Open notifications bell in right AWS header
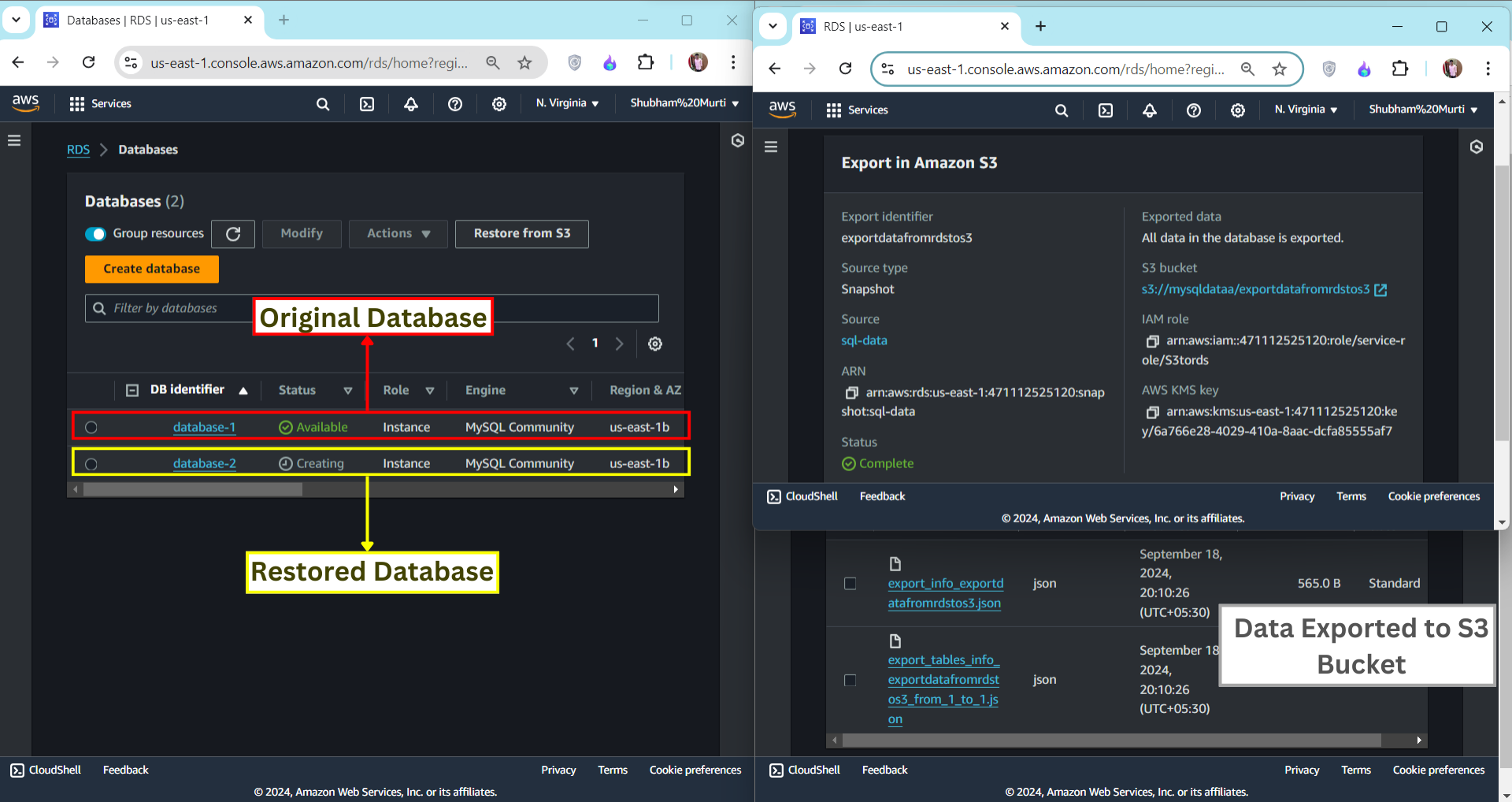 click(1150, 110)
